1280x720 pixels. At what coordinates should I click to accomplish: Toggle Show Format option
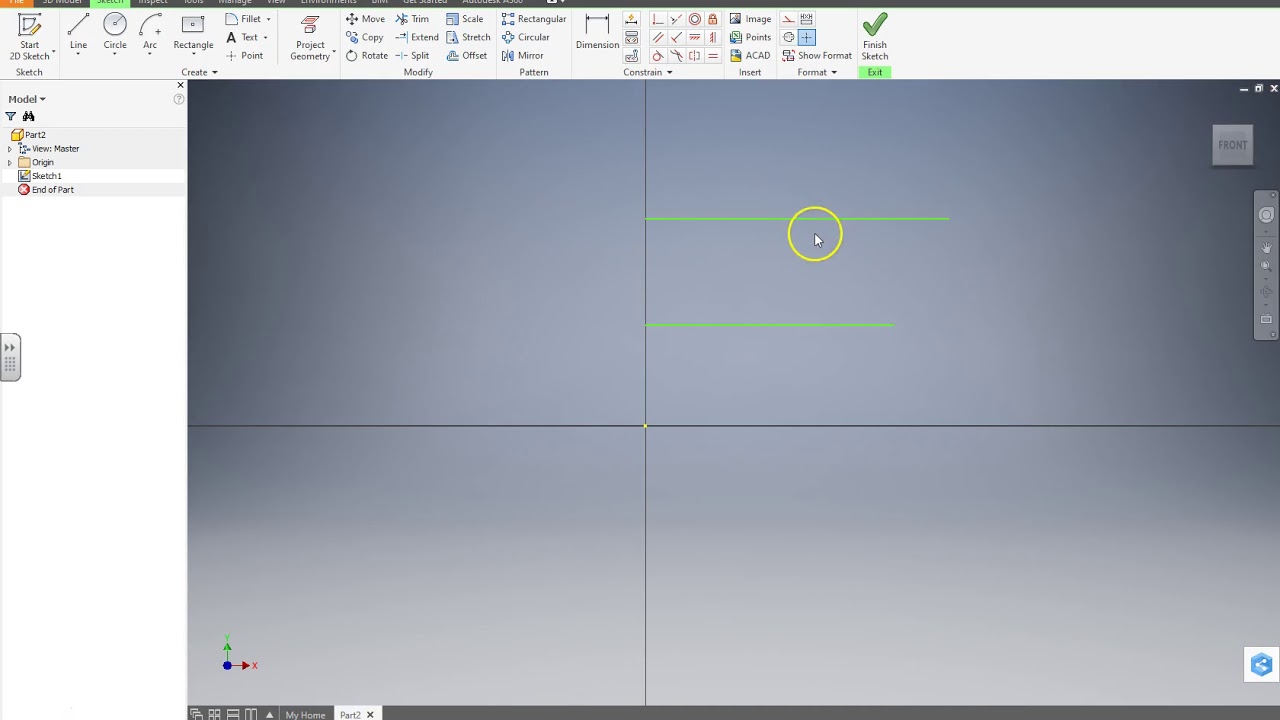pos(817,56)
